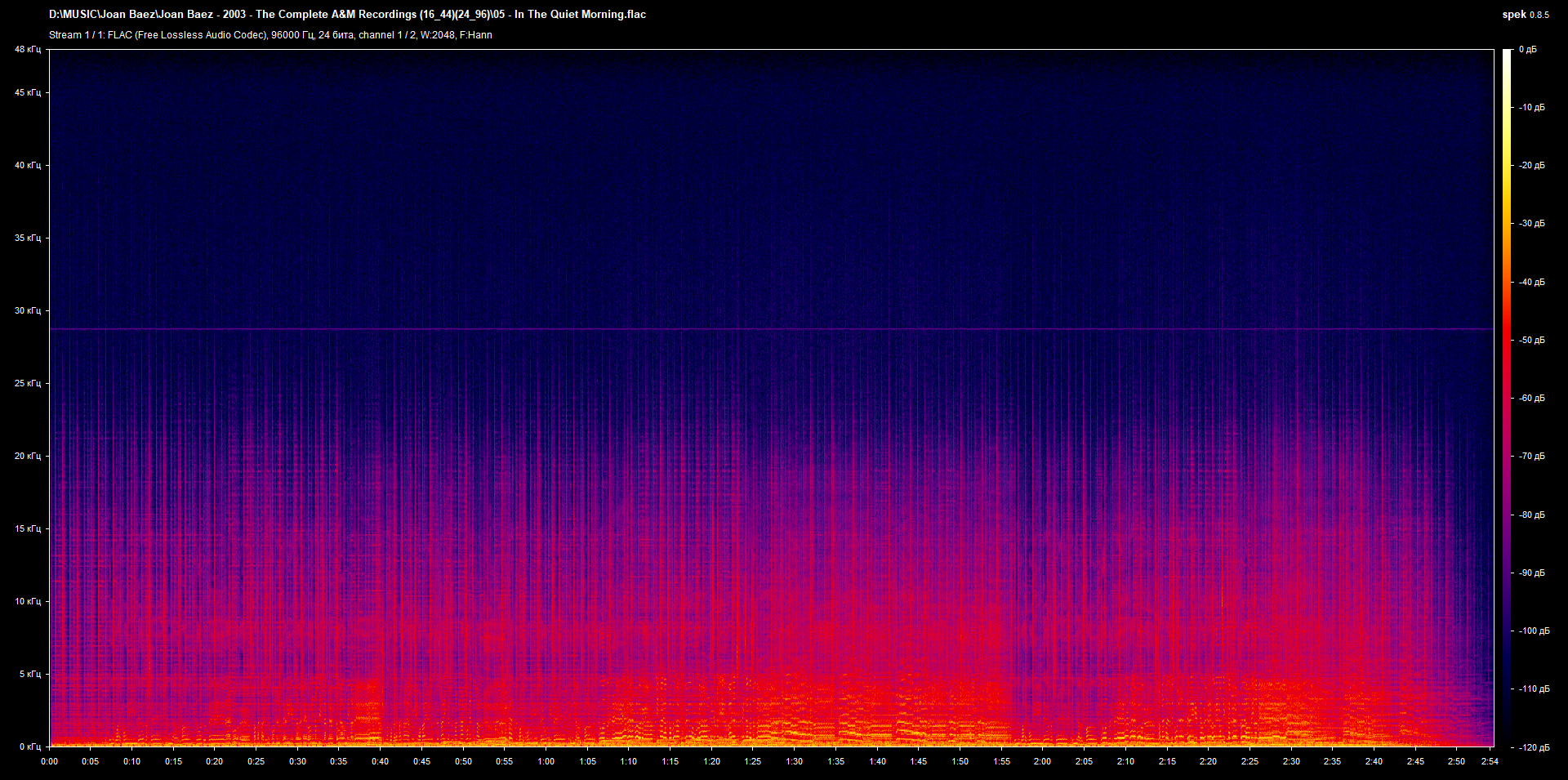Click the -110 дБ level scale label
The image size is (1568, 780).
coord(1535,689)
